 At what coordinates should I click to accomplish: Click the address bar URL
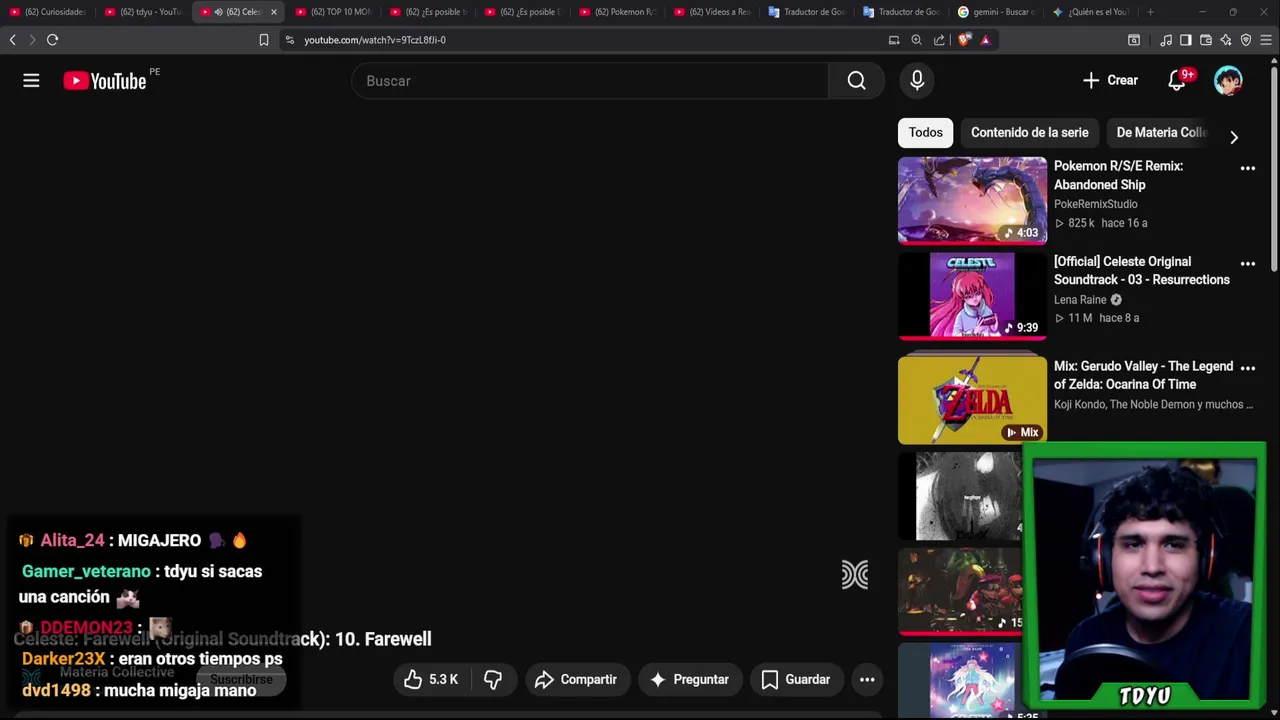click(x=375, y=40)
